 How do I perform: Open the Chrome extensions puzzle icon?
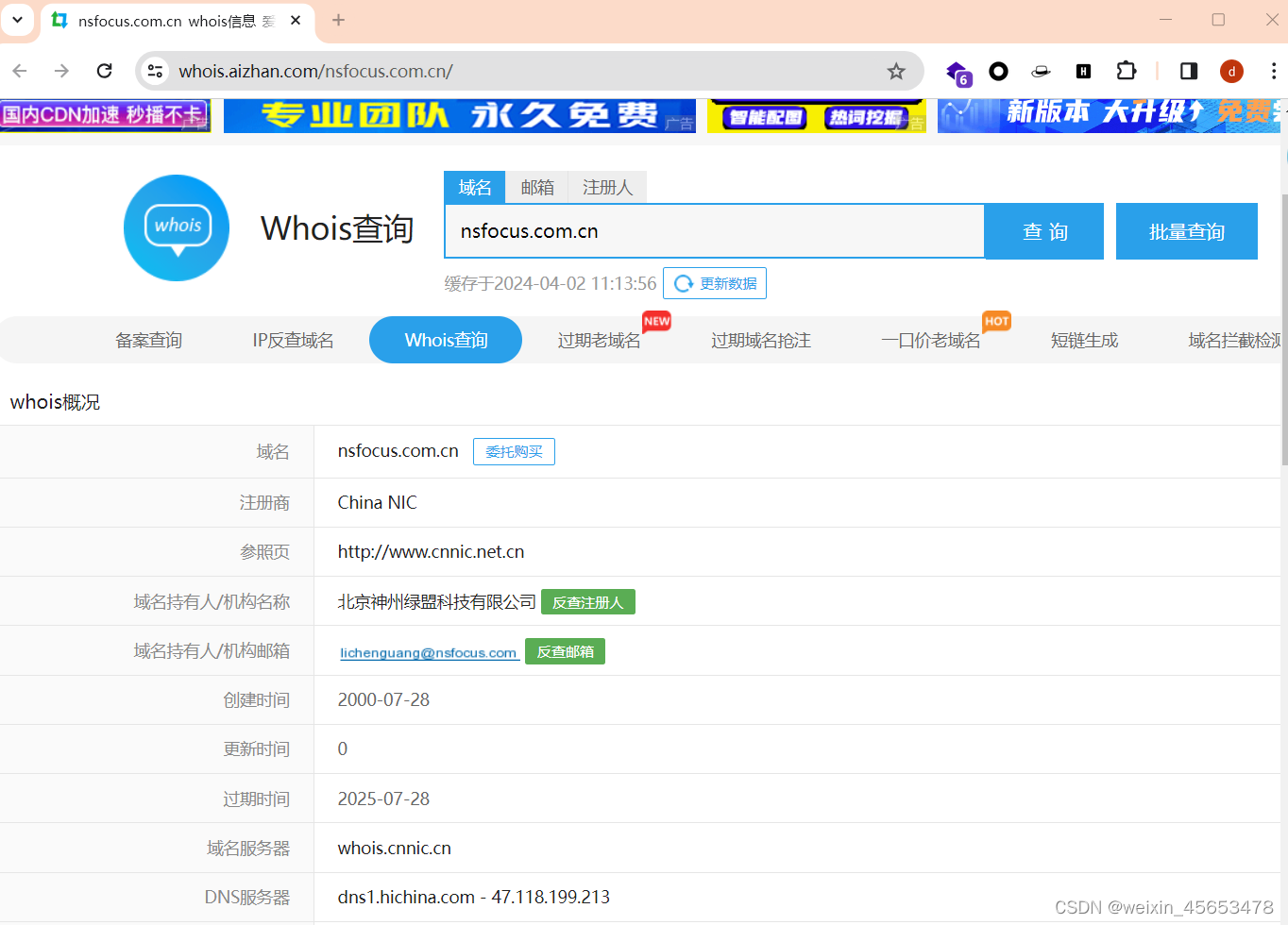[x=1126, y=71]
